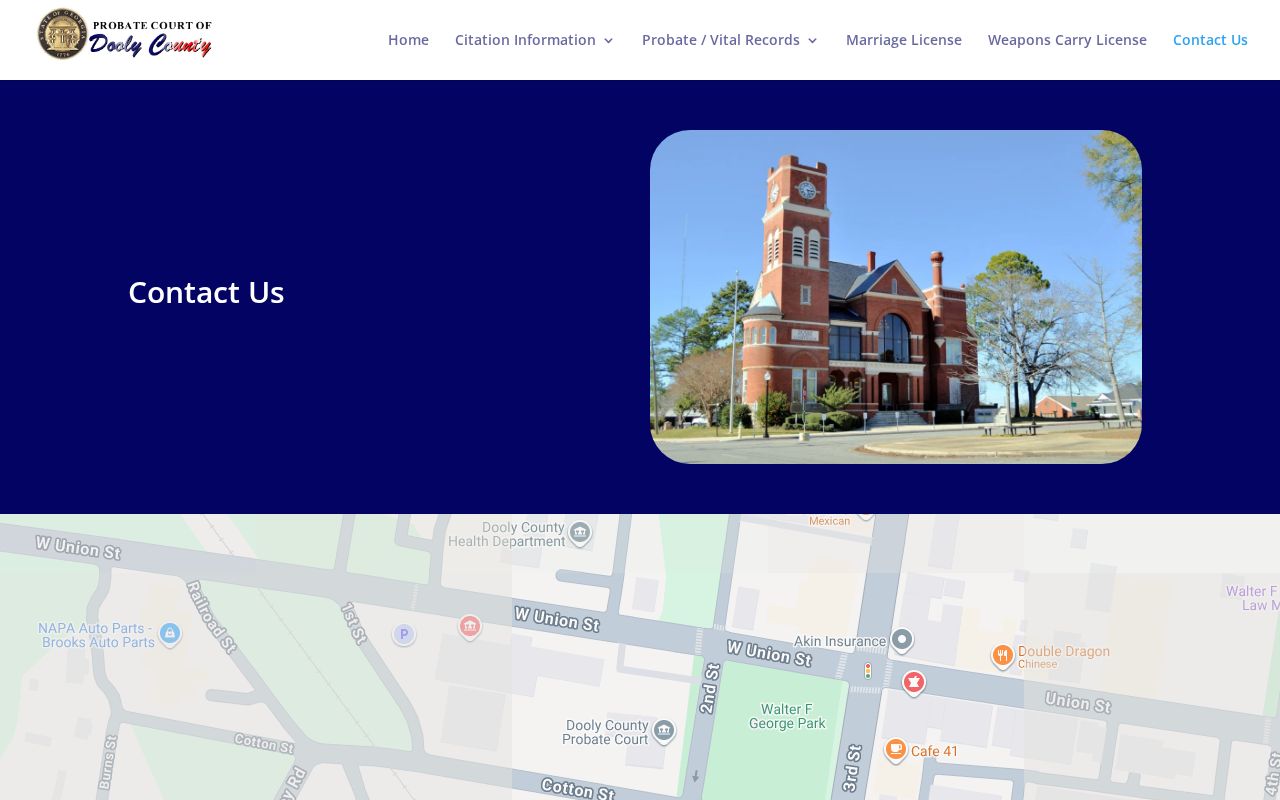The image size is (1280, 800).
Task: Click the Double Dragon Chinese restaurant marker
Action: [1002, 655]
